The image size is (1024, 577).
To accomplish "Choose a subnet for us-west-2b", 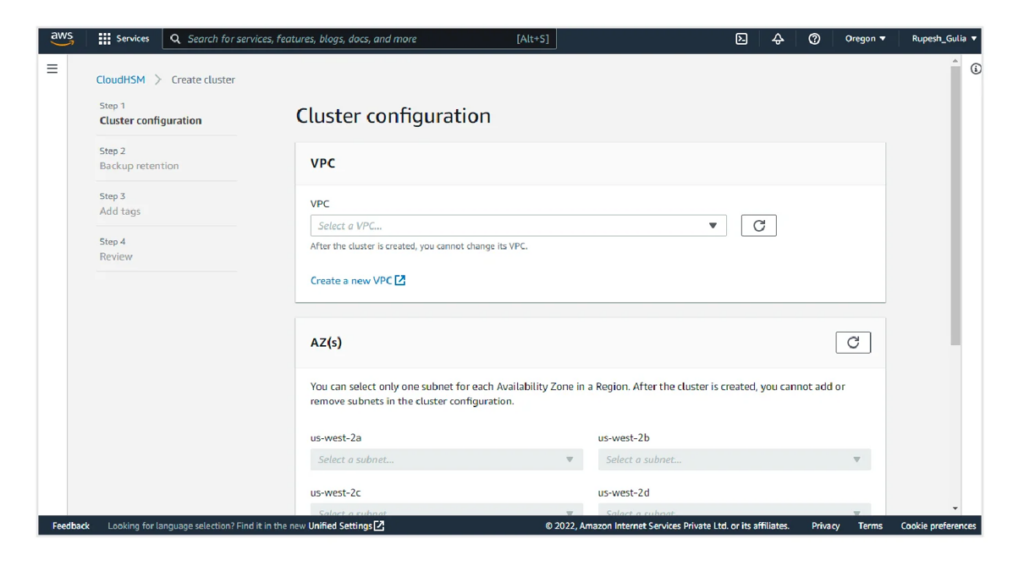I will click(734, 459).
